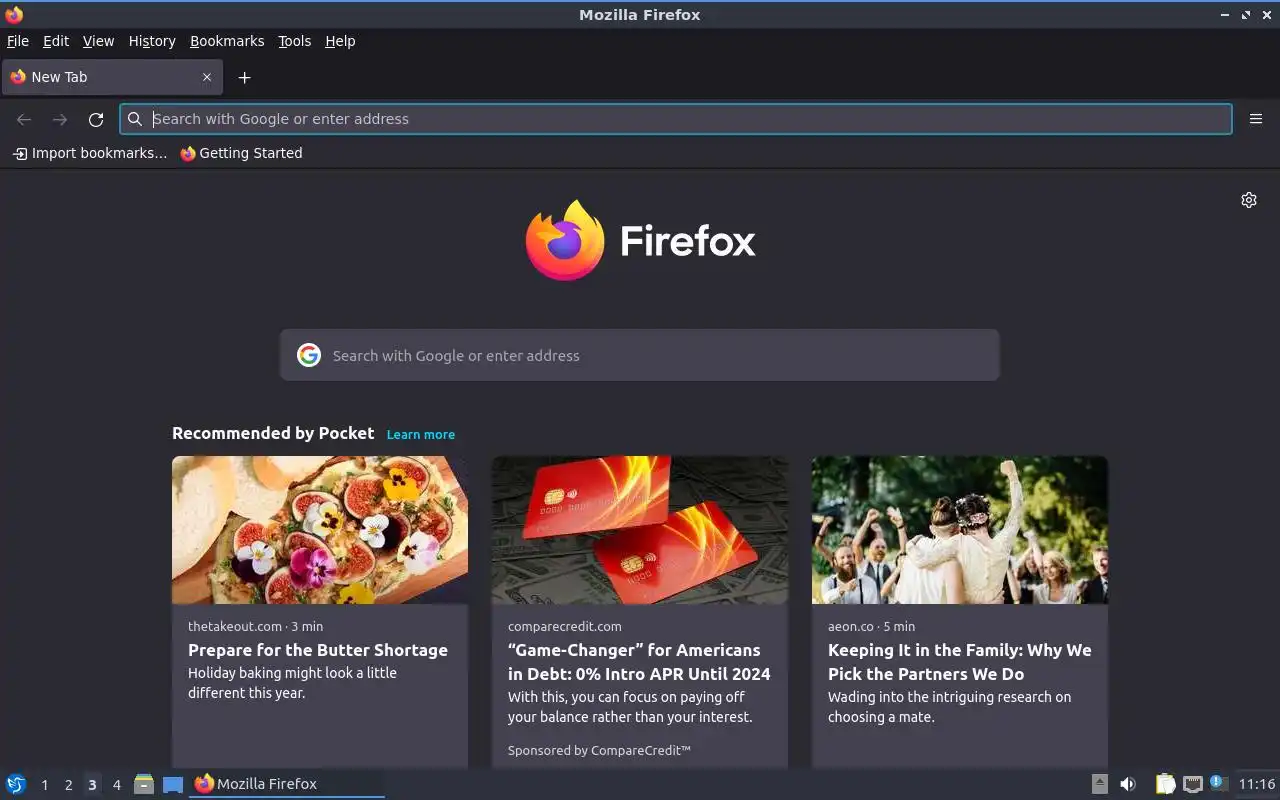
Task: Open the Tools menu
Action: pyautogui.click(x=294, y=41)
